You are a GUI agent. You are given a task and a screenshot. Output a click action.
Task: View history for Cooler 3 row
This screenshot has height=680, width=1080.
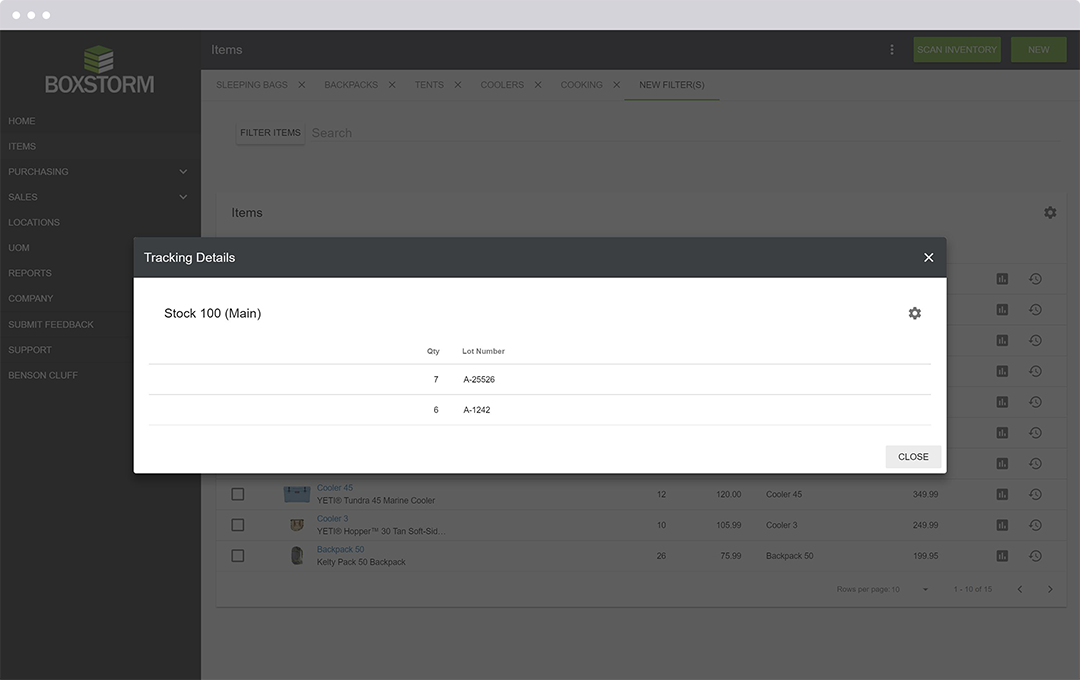1035,525
